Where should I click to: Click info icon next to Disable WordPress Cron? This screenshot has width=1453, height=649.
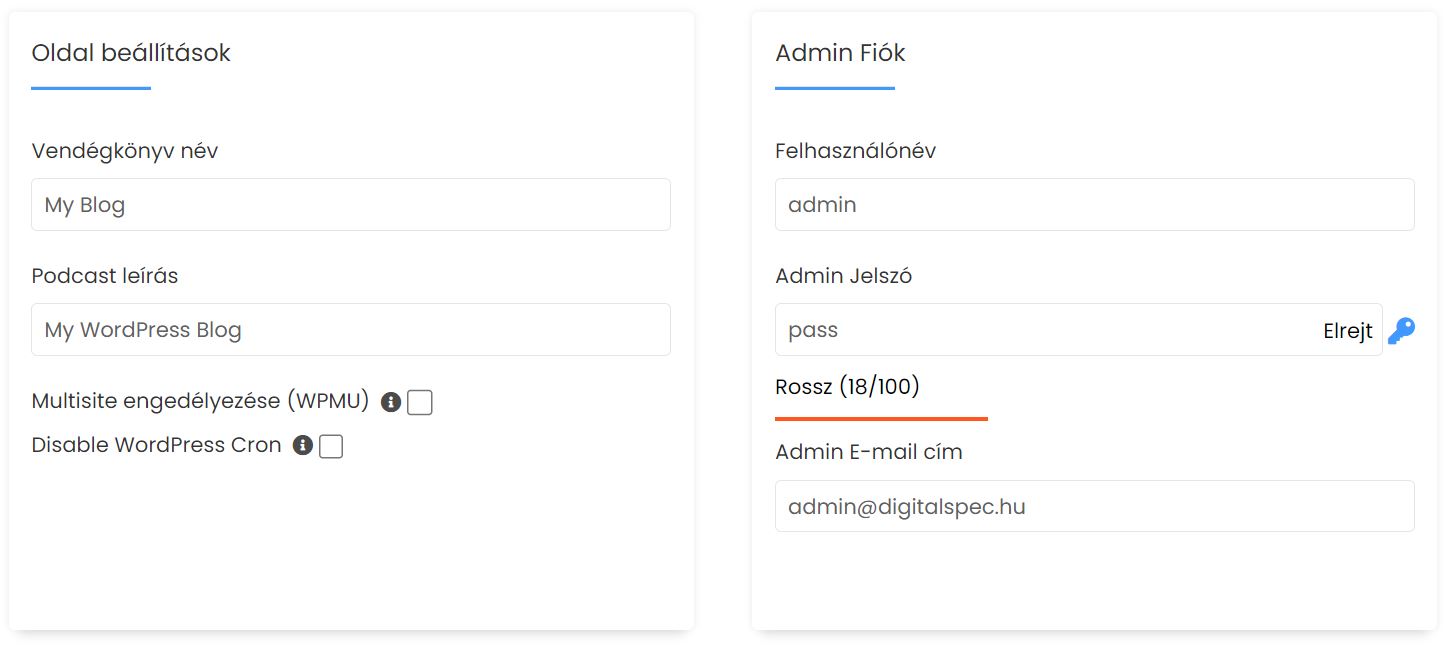(303, 446)
